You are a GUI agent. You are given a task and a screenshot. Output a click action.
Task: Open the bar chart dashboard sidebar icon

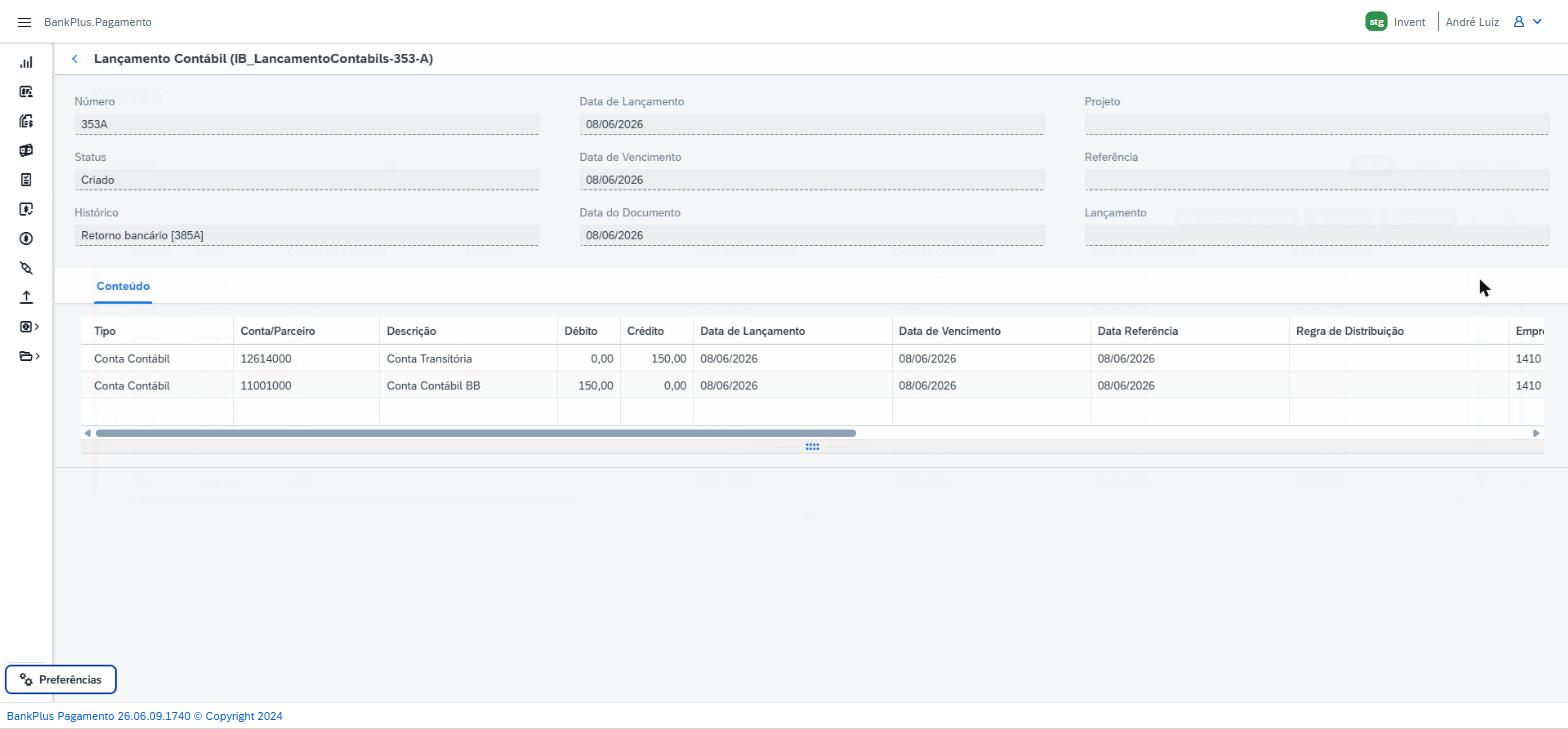point(26,62)
